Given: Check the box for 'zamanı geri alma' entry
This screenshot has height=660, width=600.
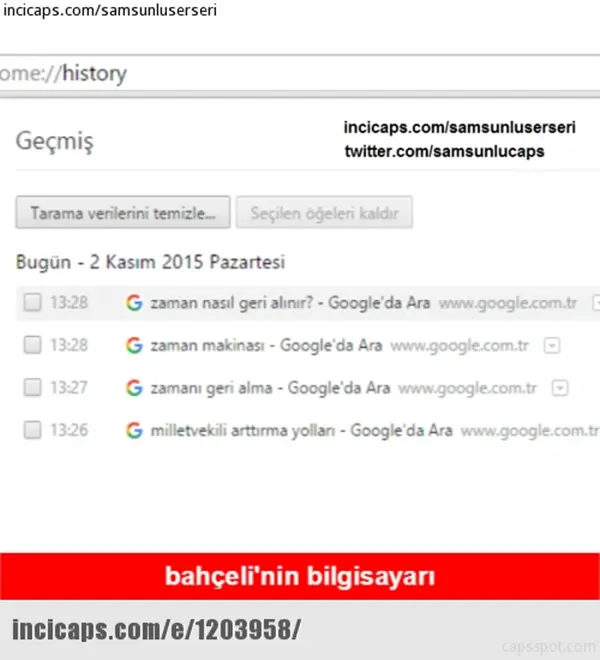Looking at the screenshot, I should (x=32, y=387).
